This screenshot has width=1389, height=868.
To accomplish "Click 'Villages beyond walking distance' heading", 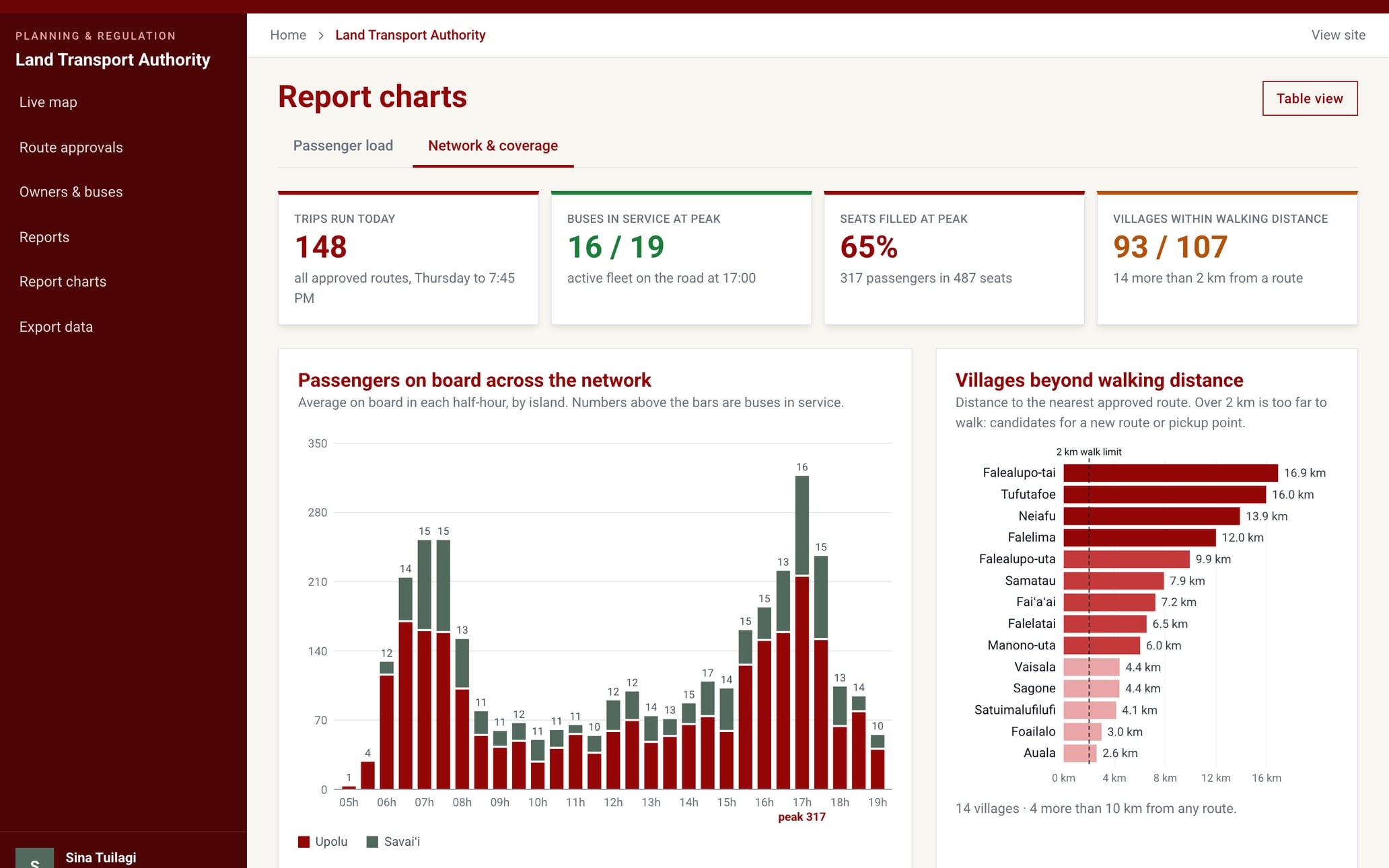I will click(1099, 380).
